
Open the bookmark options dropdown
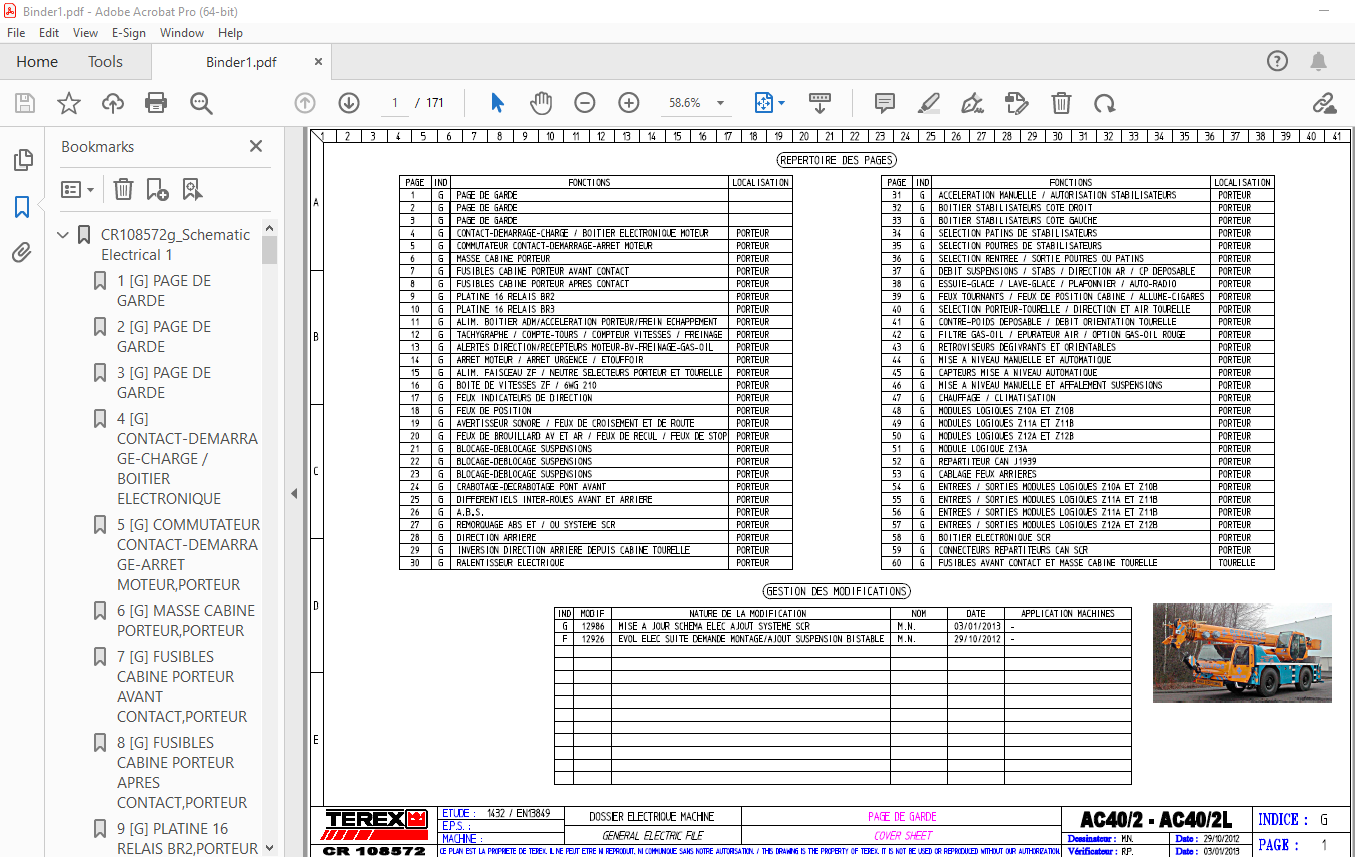(78, 189)
